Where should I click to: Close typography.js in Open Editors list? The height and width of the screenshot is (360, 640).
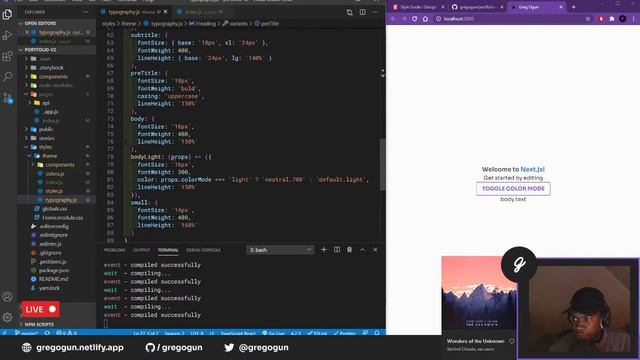[x=27, y=32]
